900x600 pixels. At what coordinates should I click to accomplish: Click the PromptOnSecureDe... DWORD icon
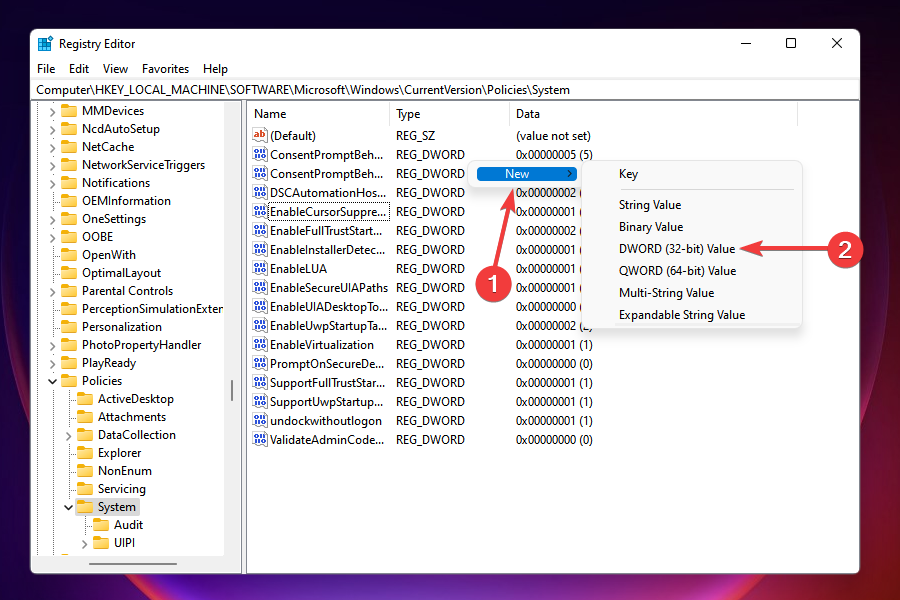click(259, 363)
